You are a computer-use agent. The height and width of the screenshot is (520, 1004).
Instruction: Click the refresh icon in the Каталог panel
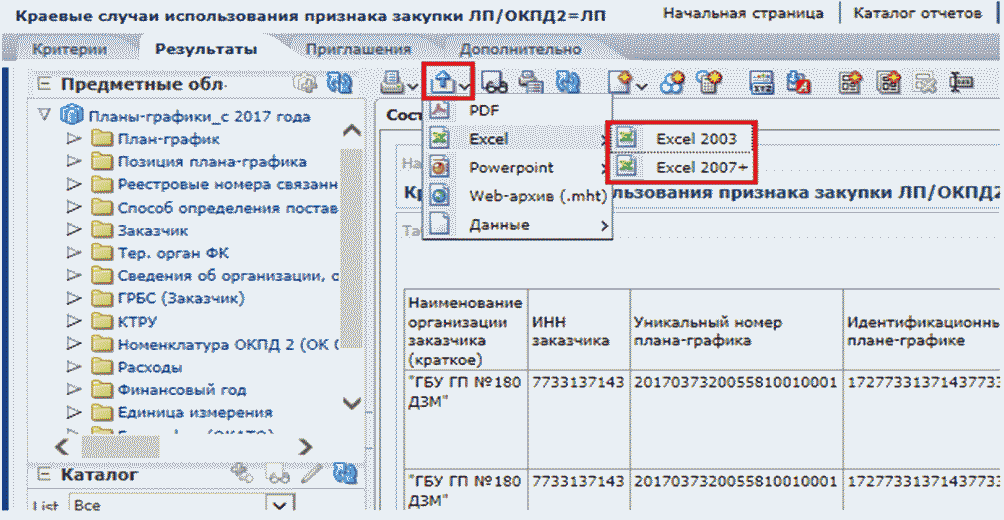point(344,474)
